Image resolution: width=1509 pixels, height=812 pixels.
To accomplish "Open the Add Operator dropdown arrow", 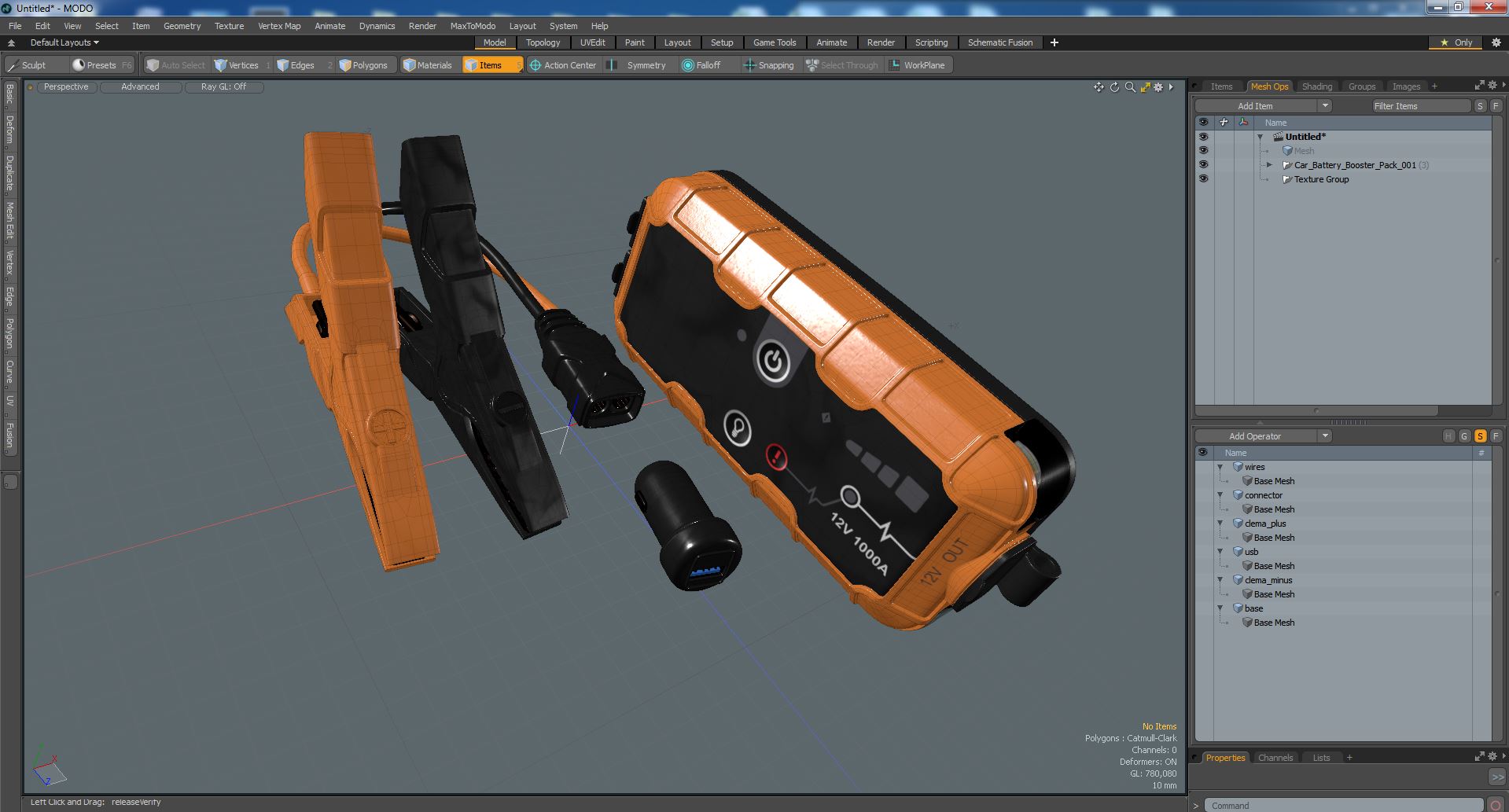I will pos(1325,436).
